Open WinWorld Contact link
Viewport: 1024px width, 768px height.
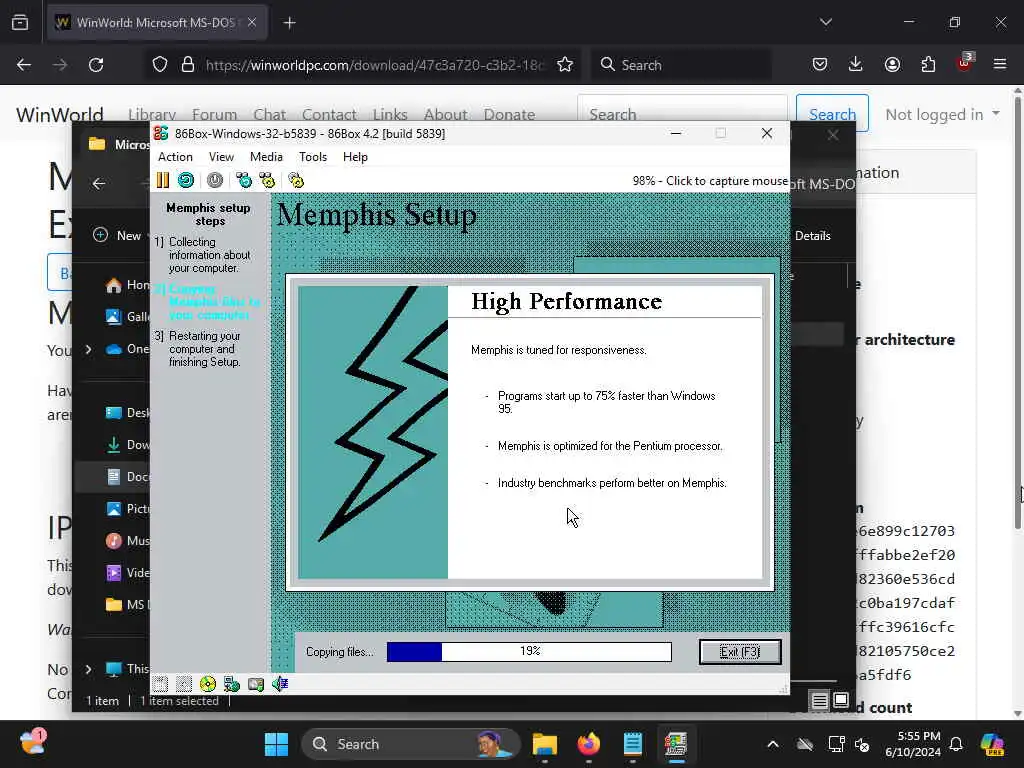click(x=329, y=114)
